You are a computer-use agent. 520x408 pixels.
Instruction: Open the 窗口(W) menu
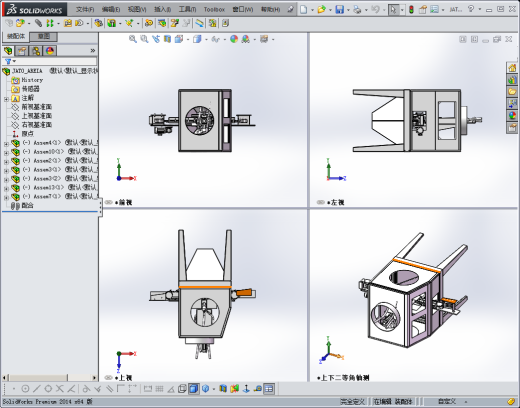pos(243,9)
